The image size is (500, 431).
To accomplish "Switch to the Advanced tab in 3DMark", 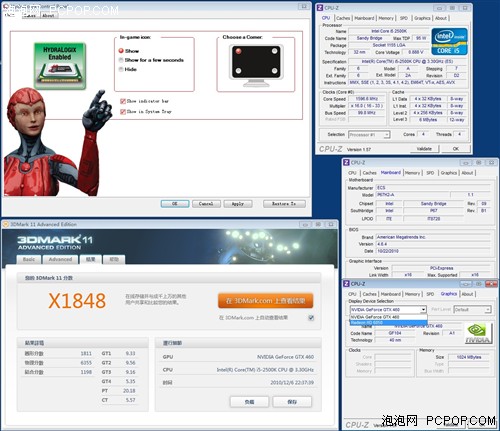I will [x=60, y=259].
